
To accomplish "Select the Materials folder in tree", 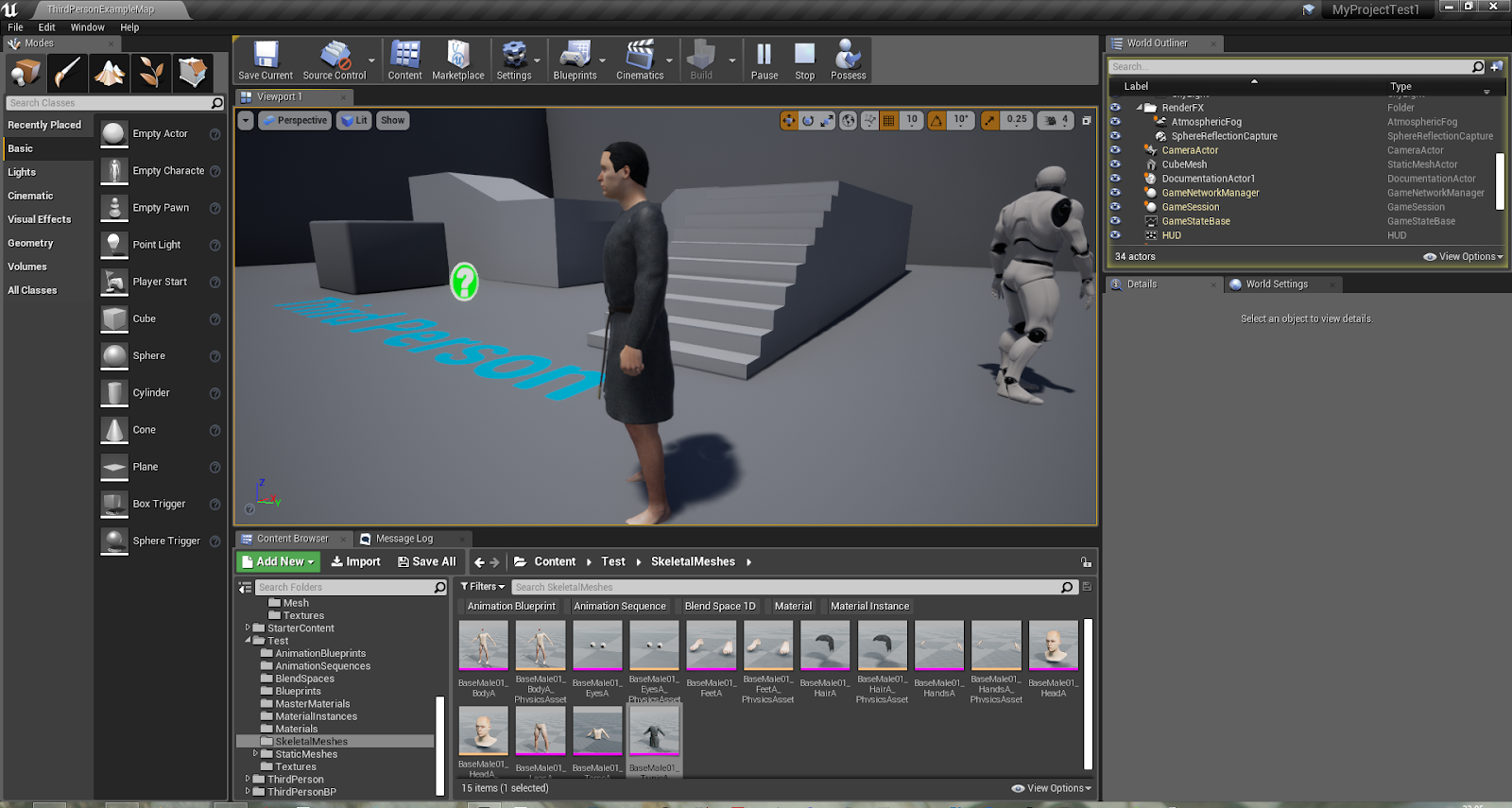I will (x=296, y=729).
